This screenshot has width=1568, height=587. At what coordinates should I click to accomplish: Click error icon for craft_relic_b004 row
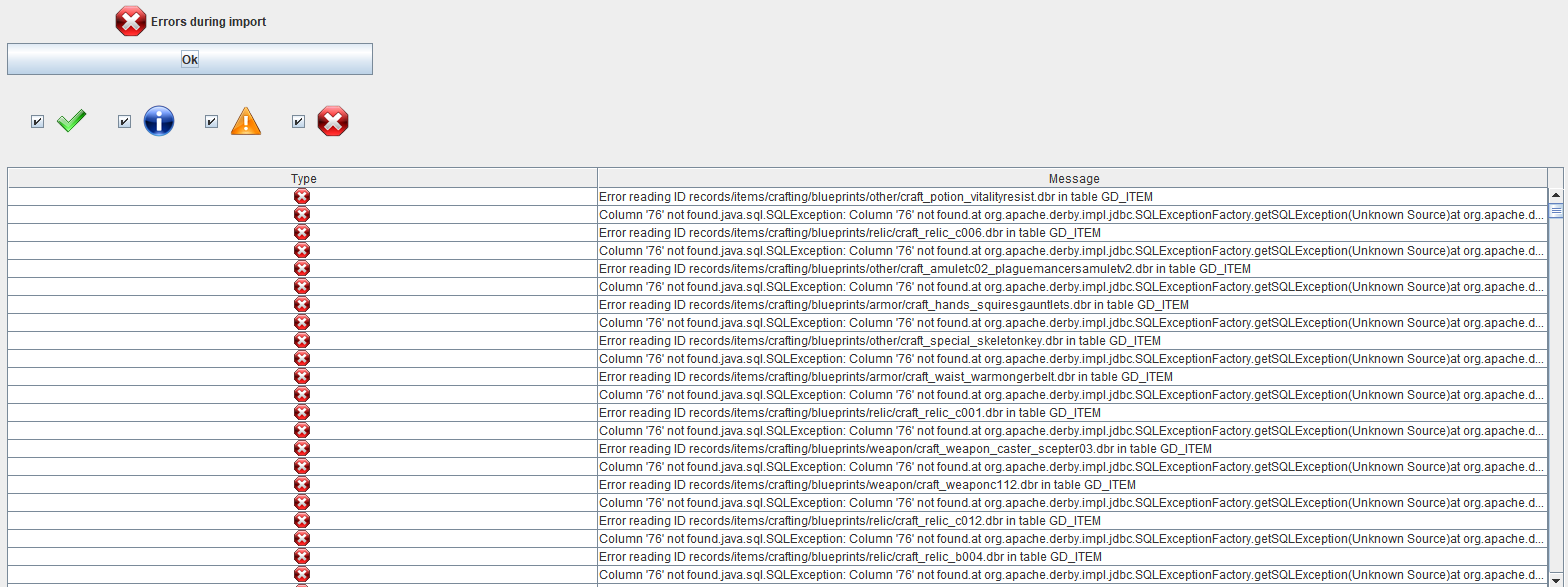[x=302, y=557]
